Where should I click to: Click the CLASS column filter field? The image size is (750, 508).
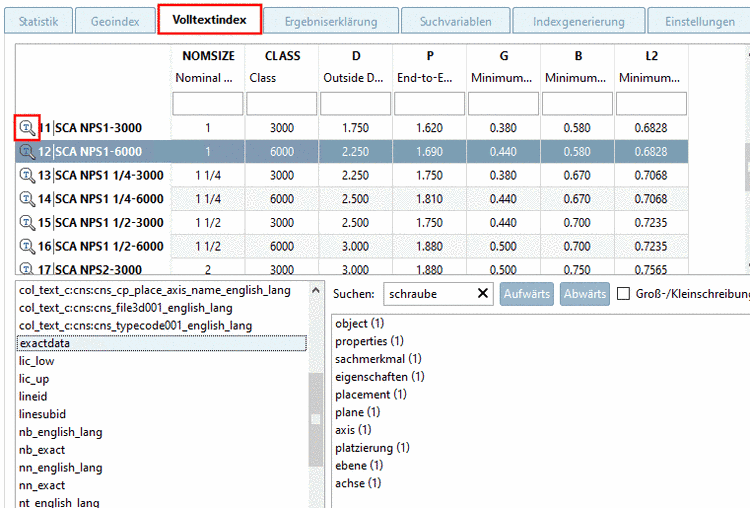(282, 103)
